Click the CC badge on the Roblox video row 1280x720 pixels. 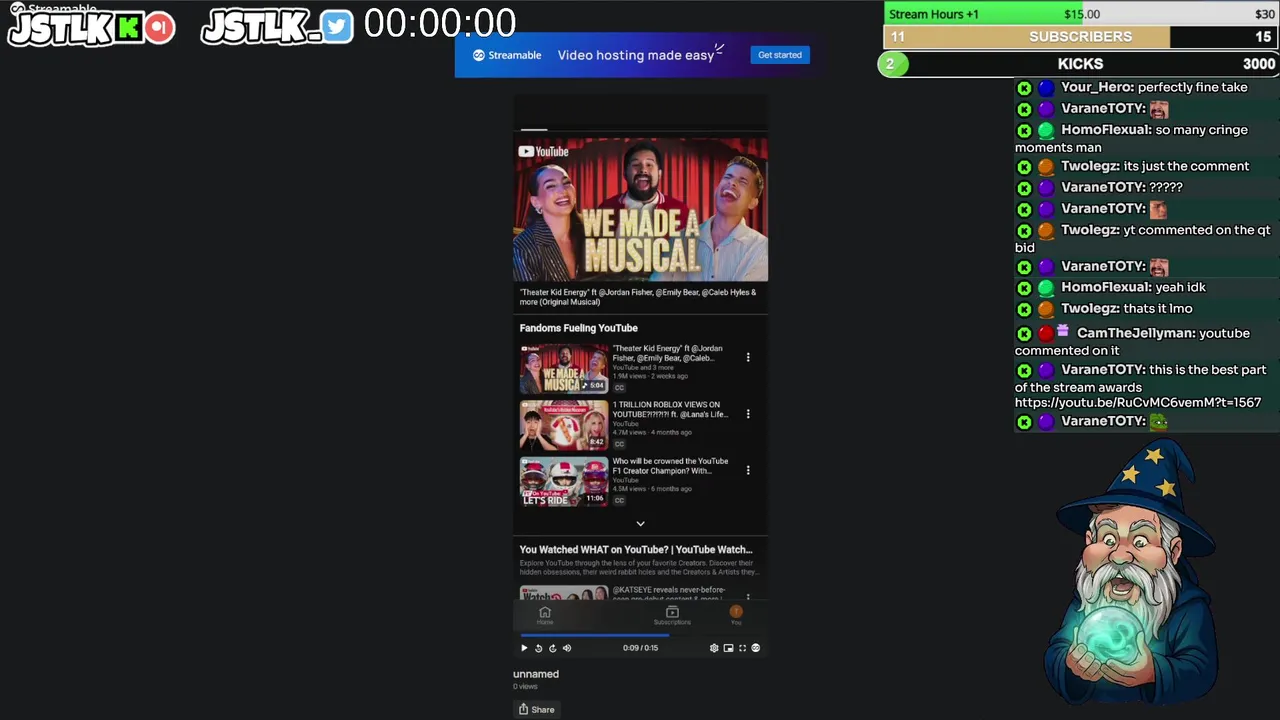(x=619, y=444)
